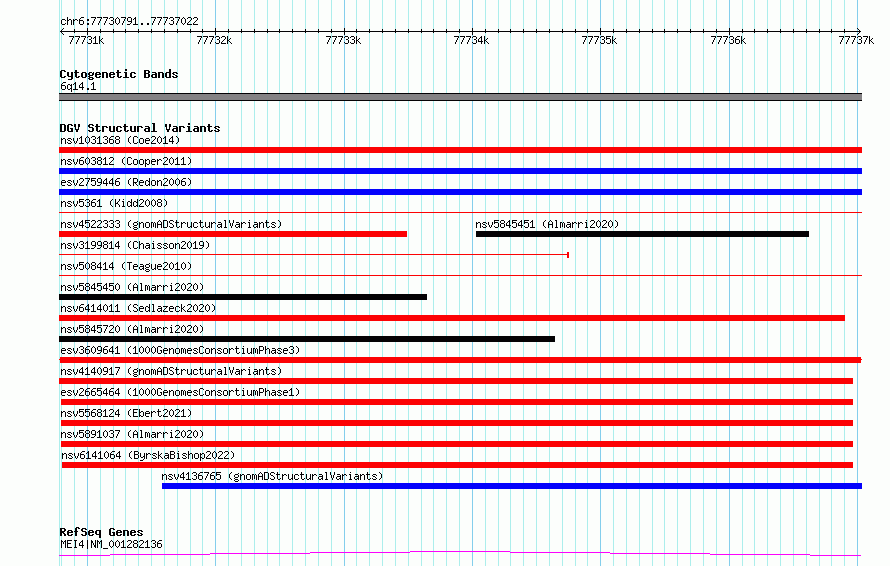Click the RefSeq Genes track title

click(x=101, y=532)
